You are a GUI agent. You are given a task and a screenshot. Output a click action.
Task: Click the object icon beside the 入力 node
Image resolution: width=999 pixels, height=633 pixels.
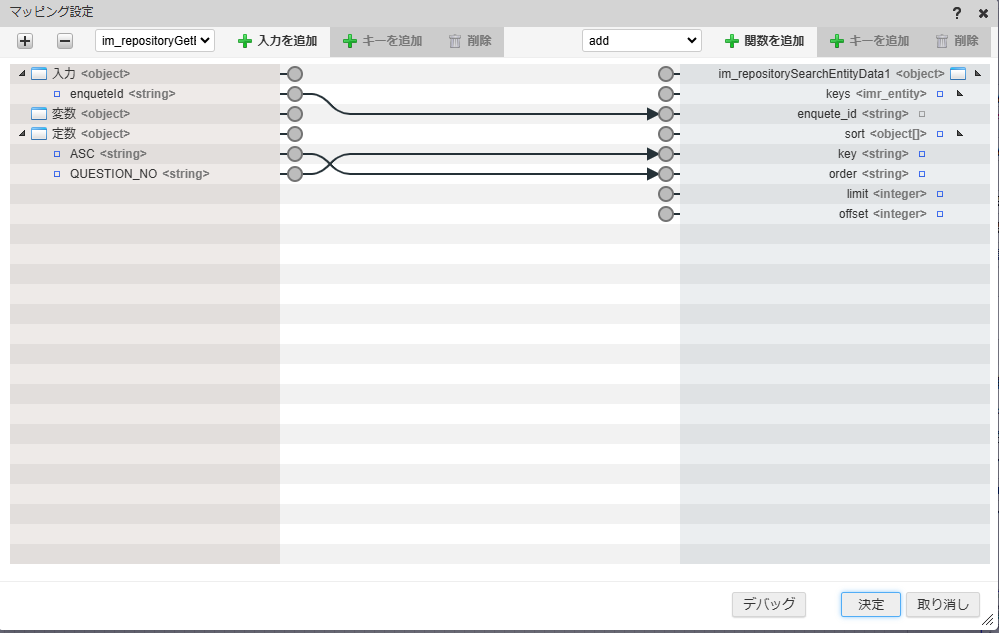37,73
